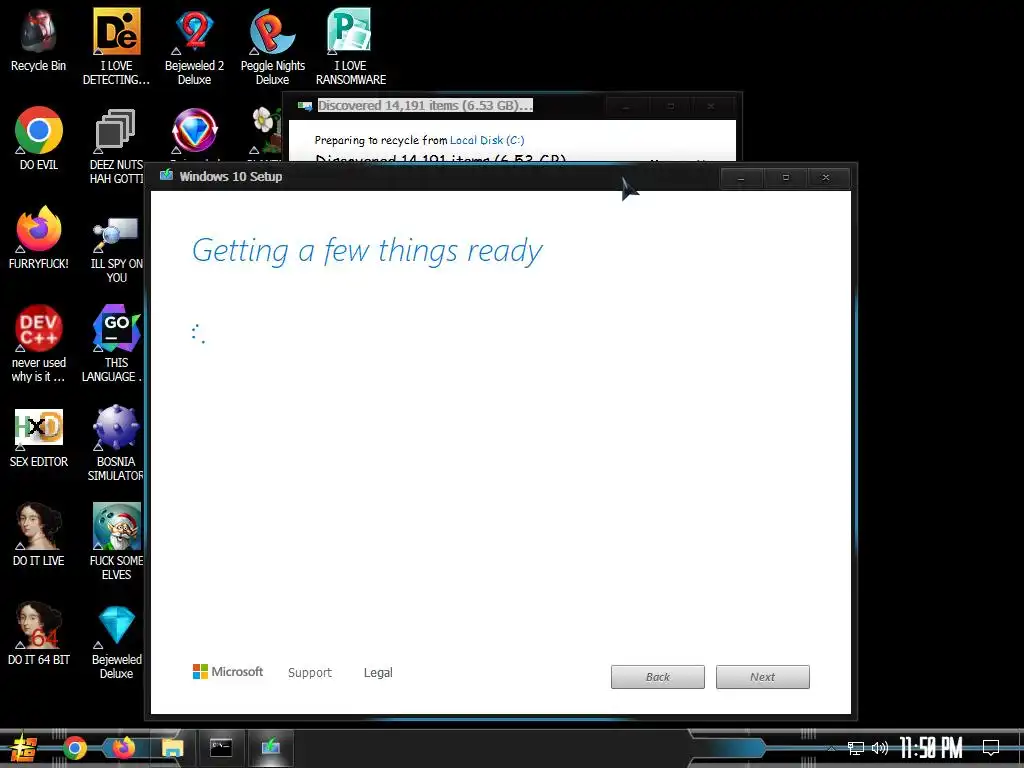
Task: Click the Microsoft logo in Setup footer
Action: pyautogui.click(x=227, y=672)
